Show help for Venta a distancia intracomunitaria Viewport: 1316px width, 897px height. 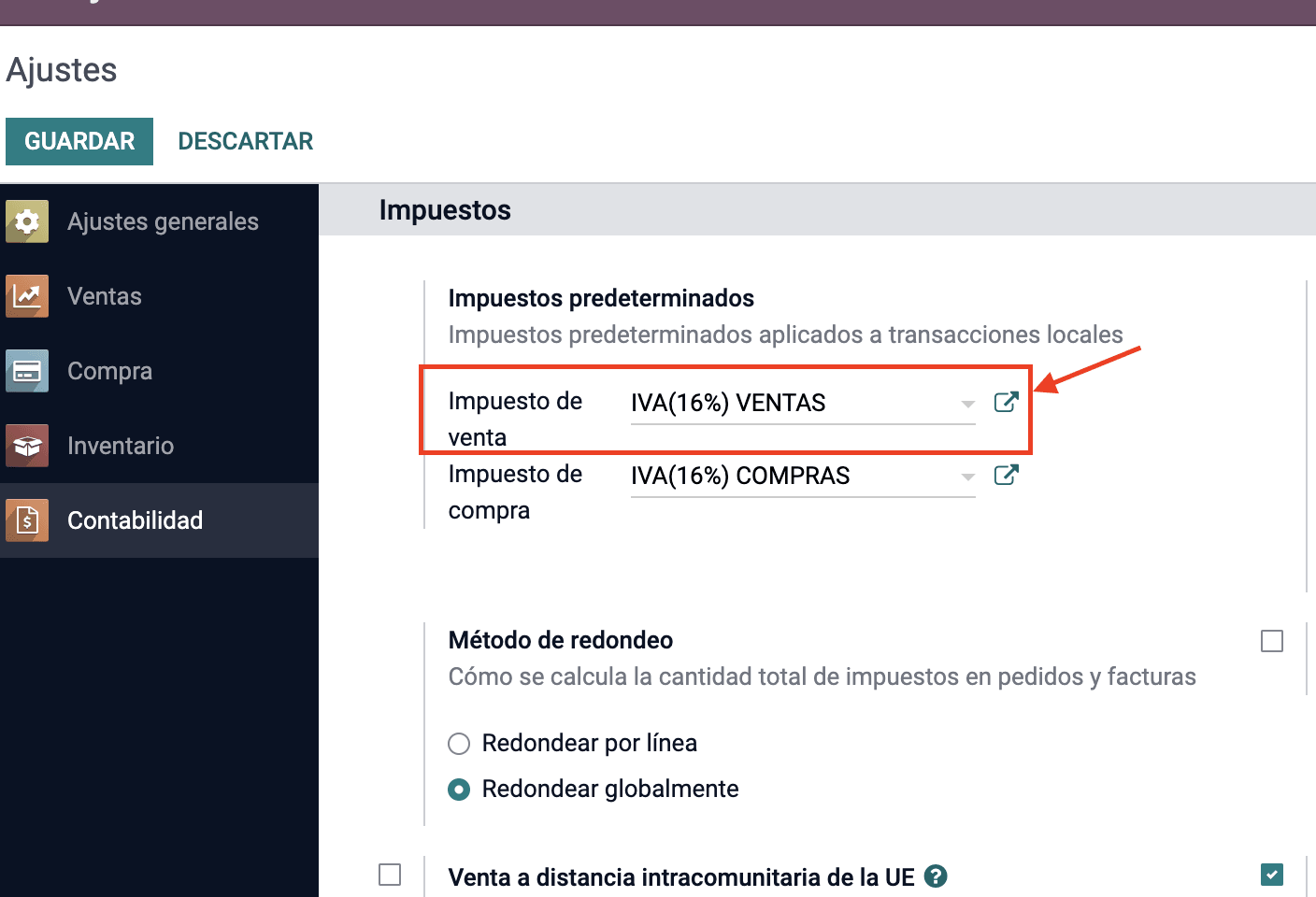(936, 876)
